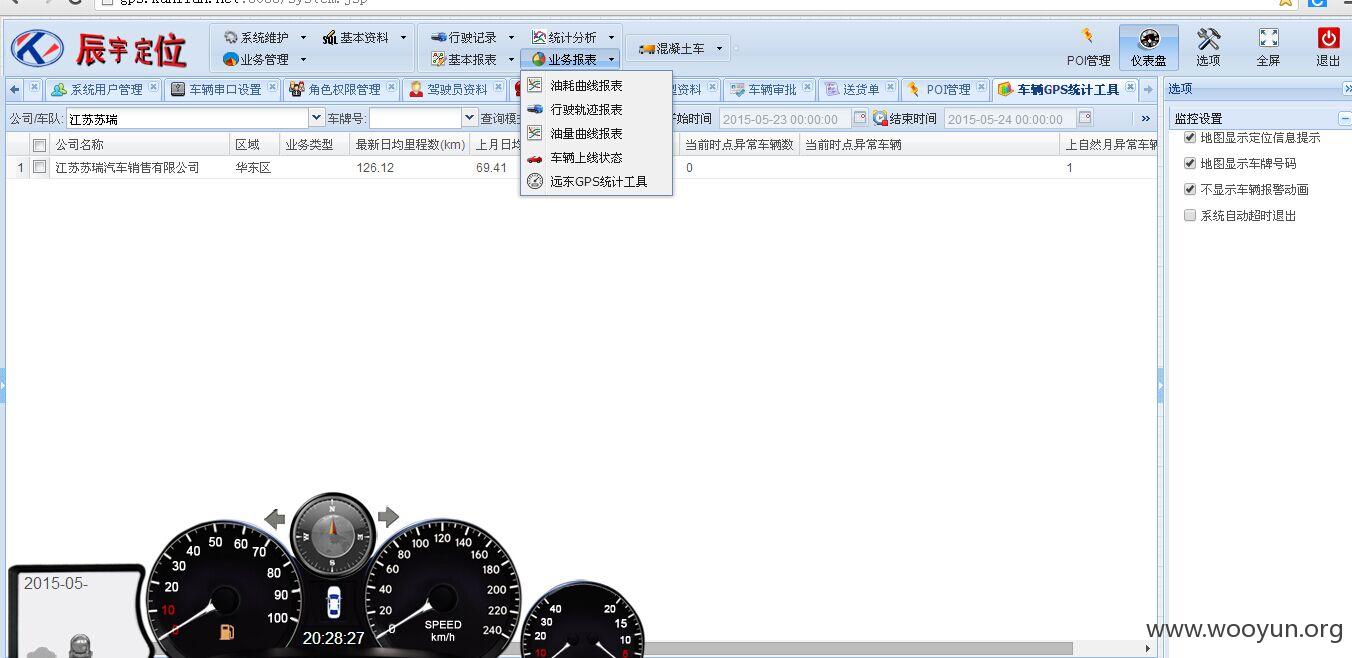Sort by 业务类型 column header
The height and width of the screenshot is (658, 1352).
[x=316, y=144]
